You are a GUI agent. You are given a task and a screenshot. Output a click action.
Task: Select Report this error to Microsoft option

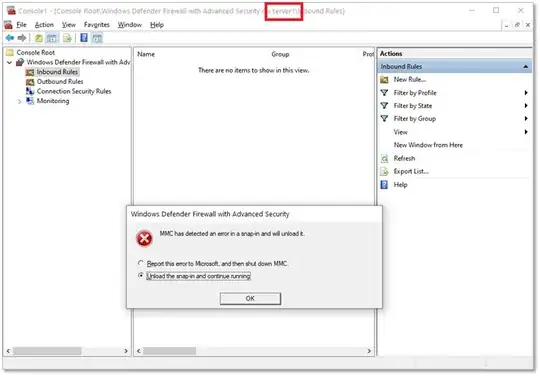click(213, 264)
